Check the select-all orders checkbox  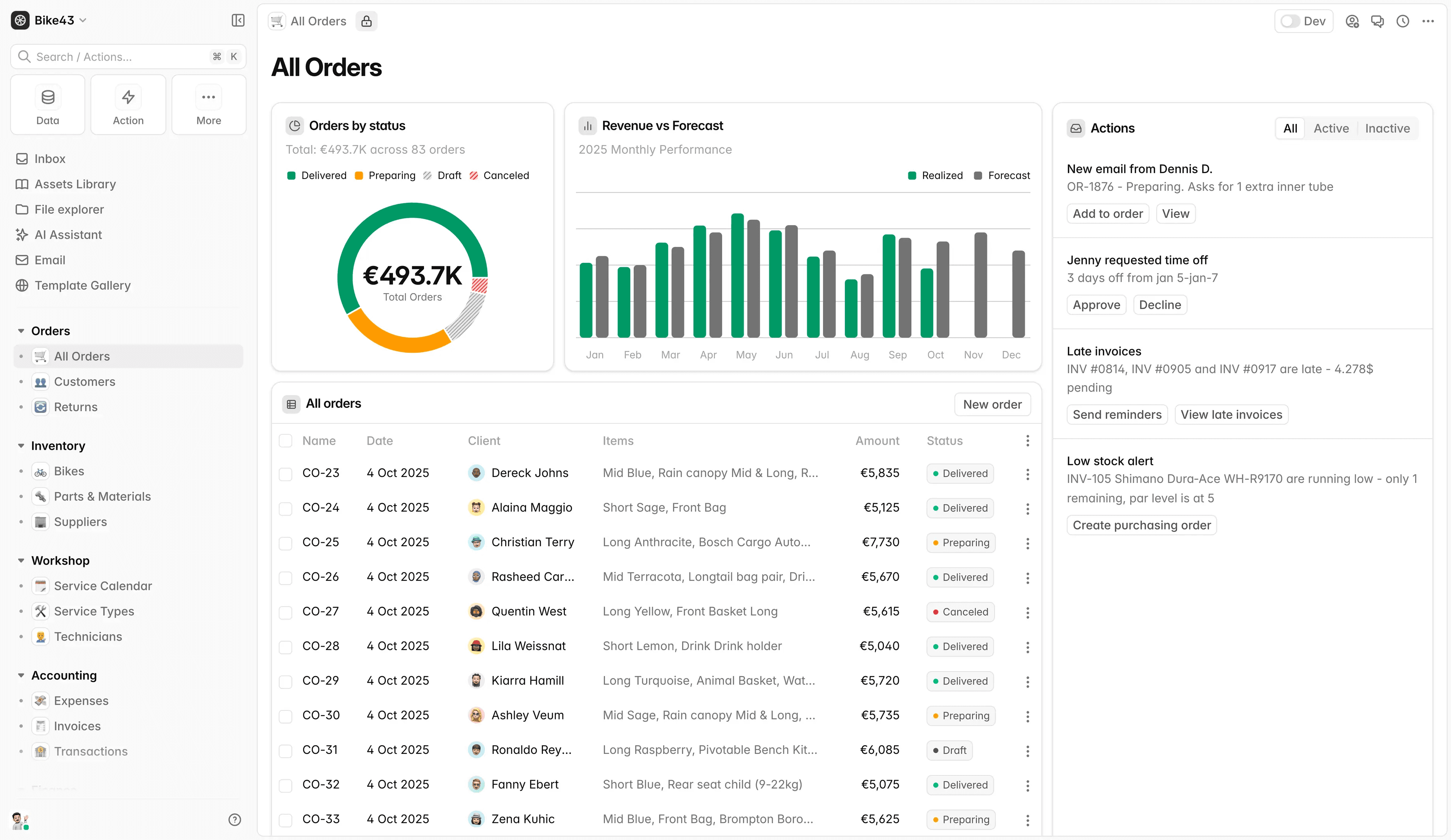pos(285,441)
